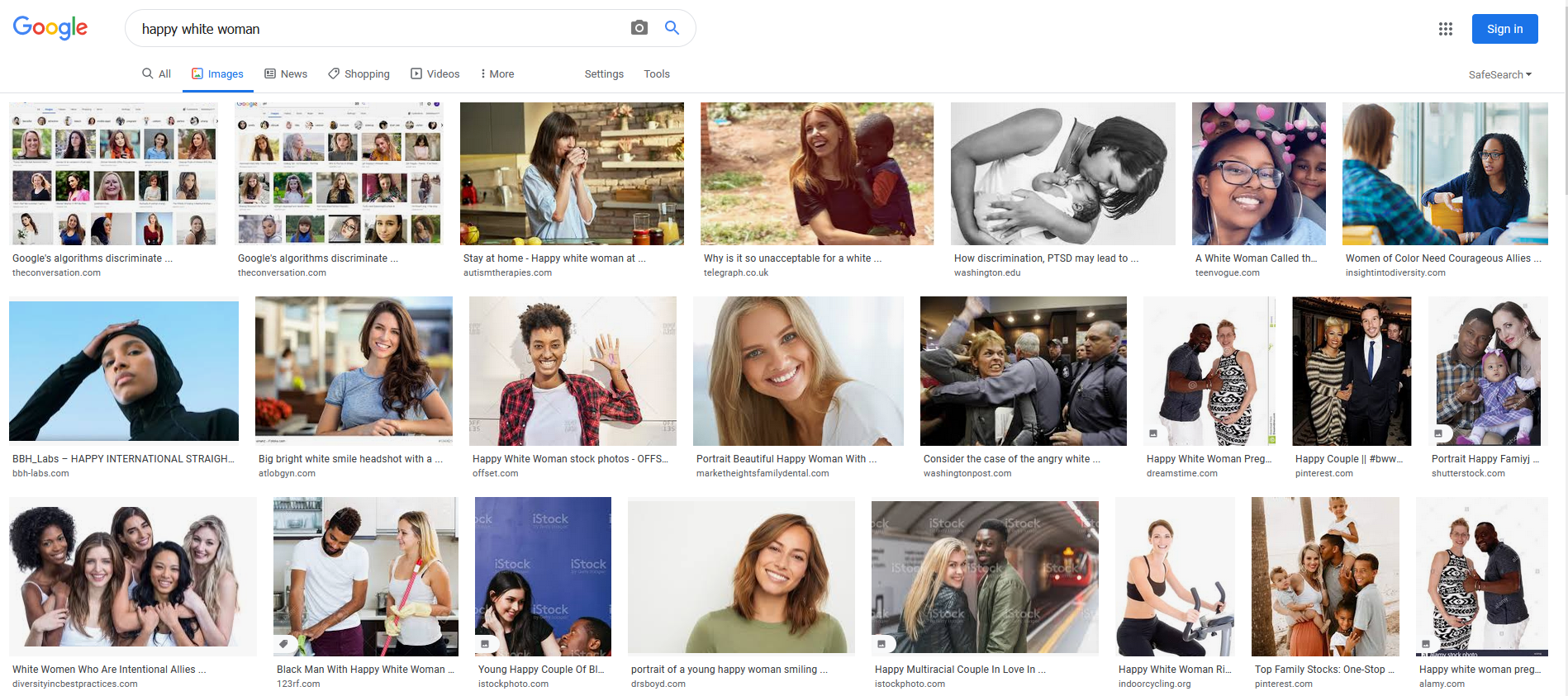Switch to the All results tab
Screen dimensions: 1568x696
pos(156,73)
